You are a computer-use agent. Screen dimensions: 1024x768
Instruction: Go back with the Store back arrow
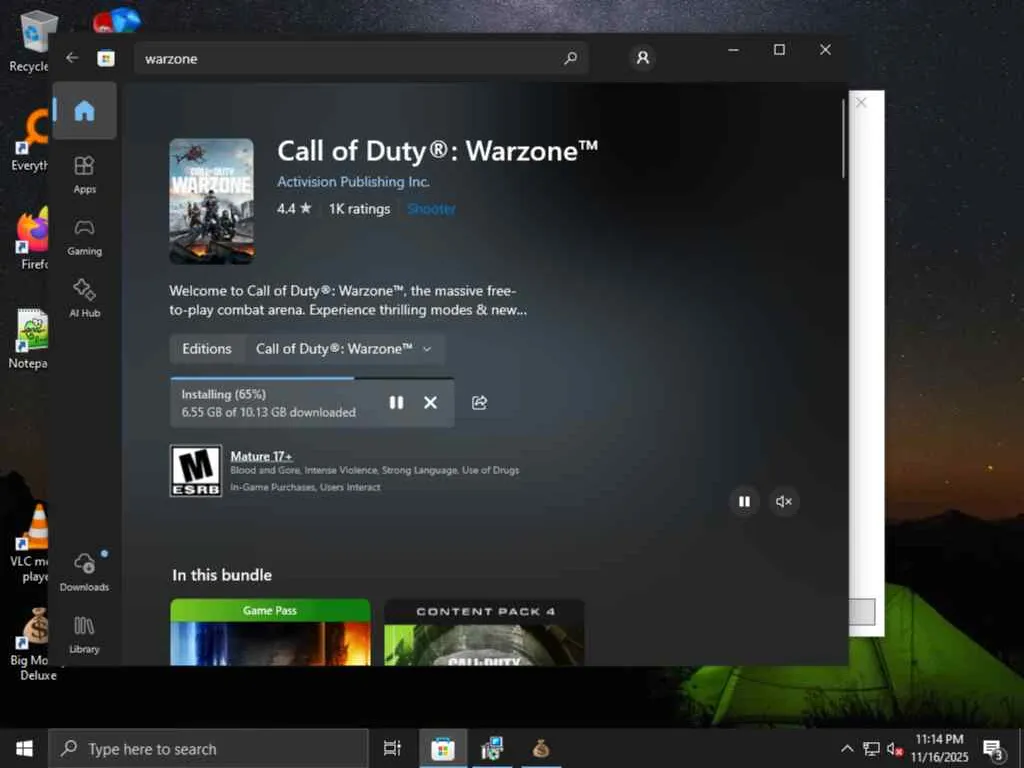(72, 58)
